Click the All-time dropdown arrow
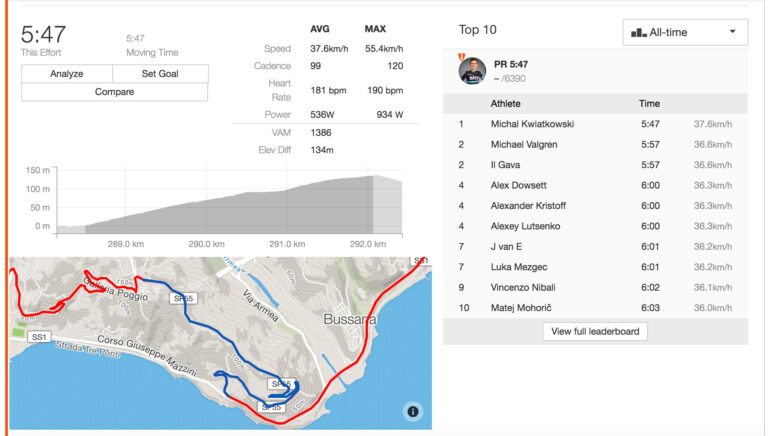Image resolution: width=768 pixels, height=436 pixels. click(732, 32)
